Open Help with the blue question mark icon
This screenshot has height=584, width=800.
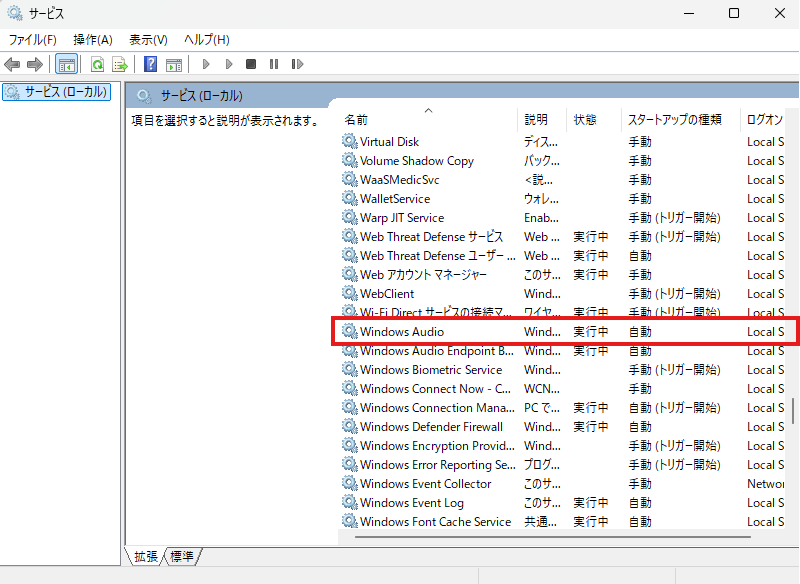[x=150, y=65]
